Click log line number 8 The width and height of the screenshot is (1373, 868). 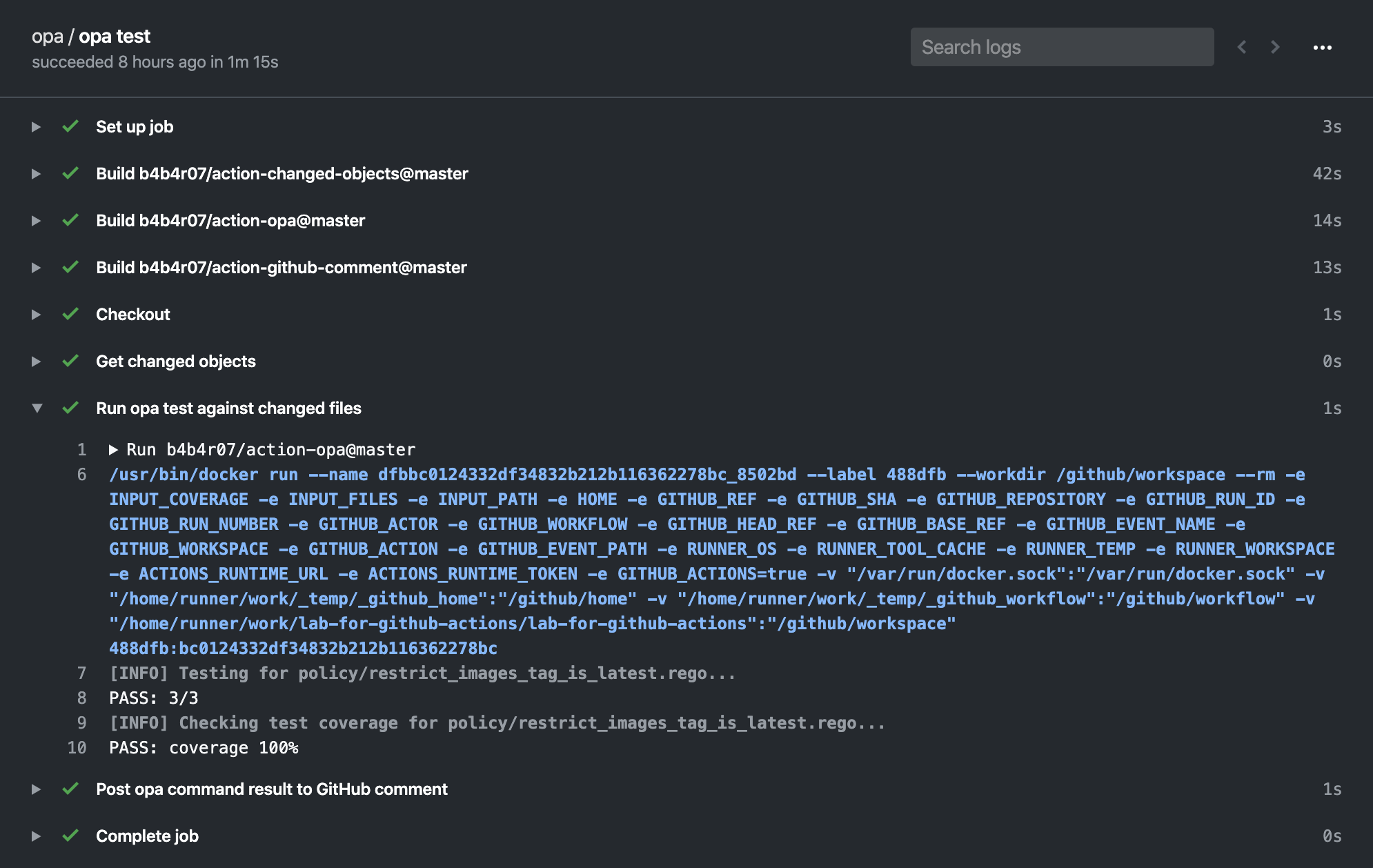pyautogui.click(x=81, y=698)
